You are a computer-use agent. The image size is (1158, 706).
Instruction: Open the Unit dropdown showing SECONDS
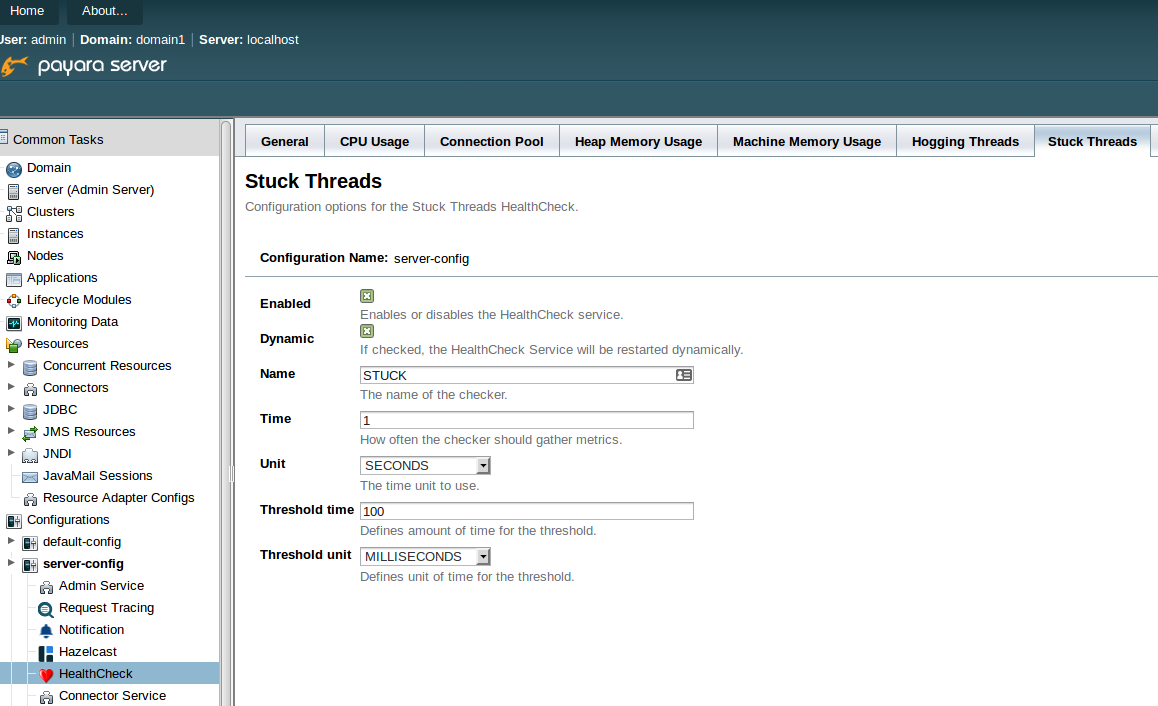[x=425, y=466]
